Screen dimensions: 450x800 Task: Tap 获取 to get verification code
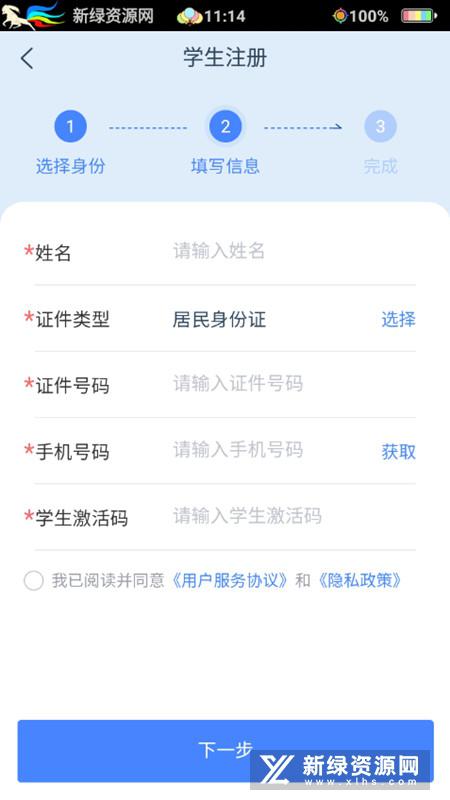(x=398, y=452)
